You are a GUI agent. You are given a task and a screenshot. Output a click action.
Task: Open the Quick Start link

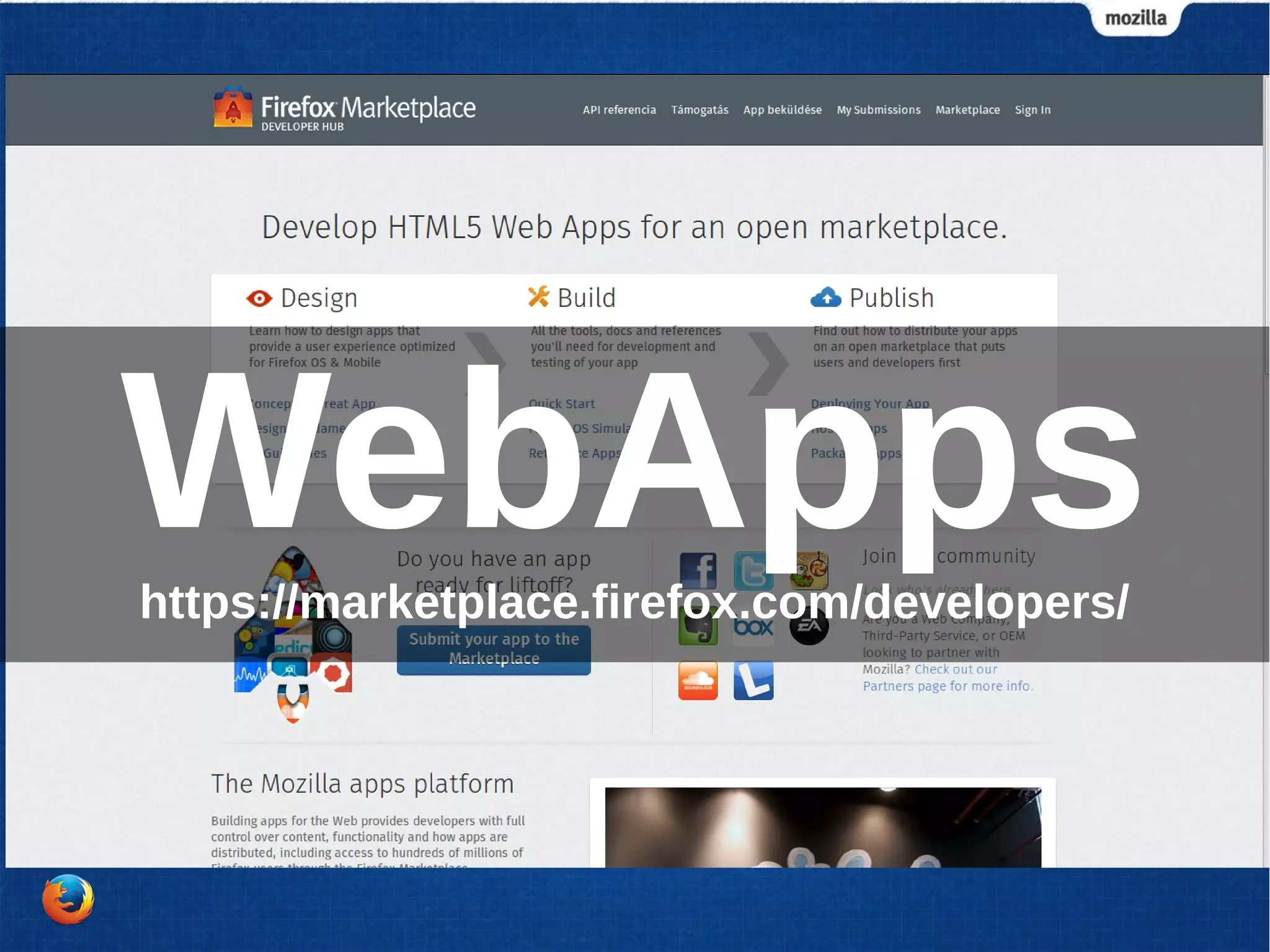[561, 404]
